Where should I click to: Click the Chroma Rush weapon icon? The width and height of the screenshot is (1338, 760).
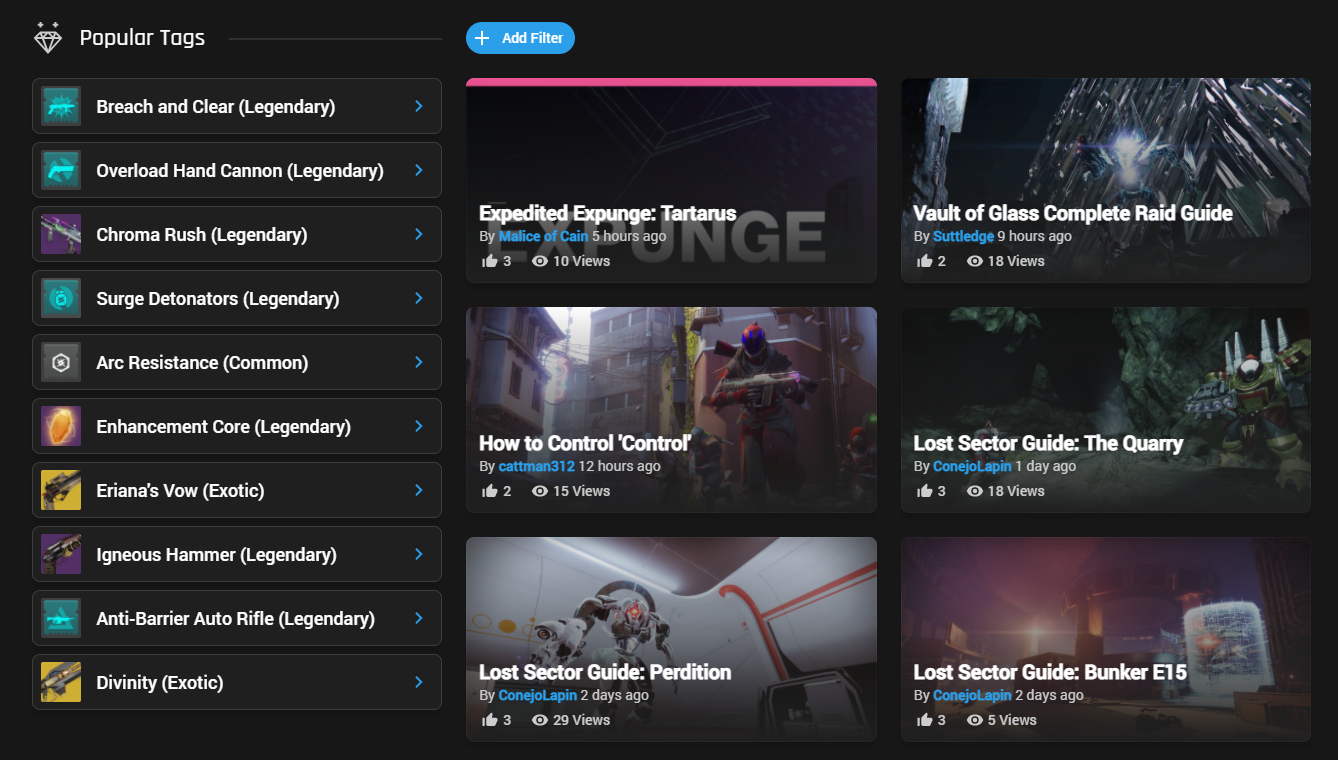61,234
